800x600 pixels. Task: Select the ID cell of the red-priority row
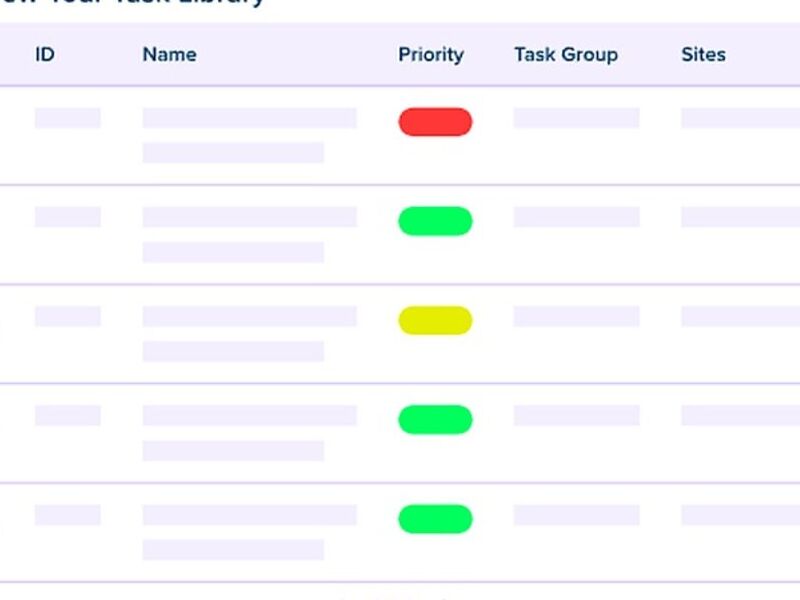tap(67, 118)
